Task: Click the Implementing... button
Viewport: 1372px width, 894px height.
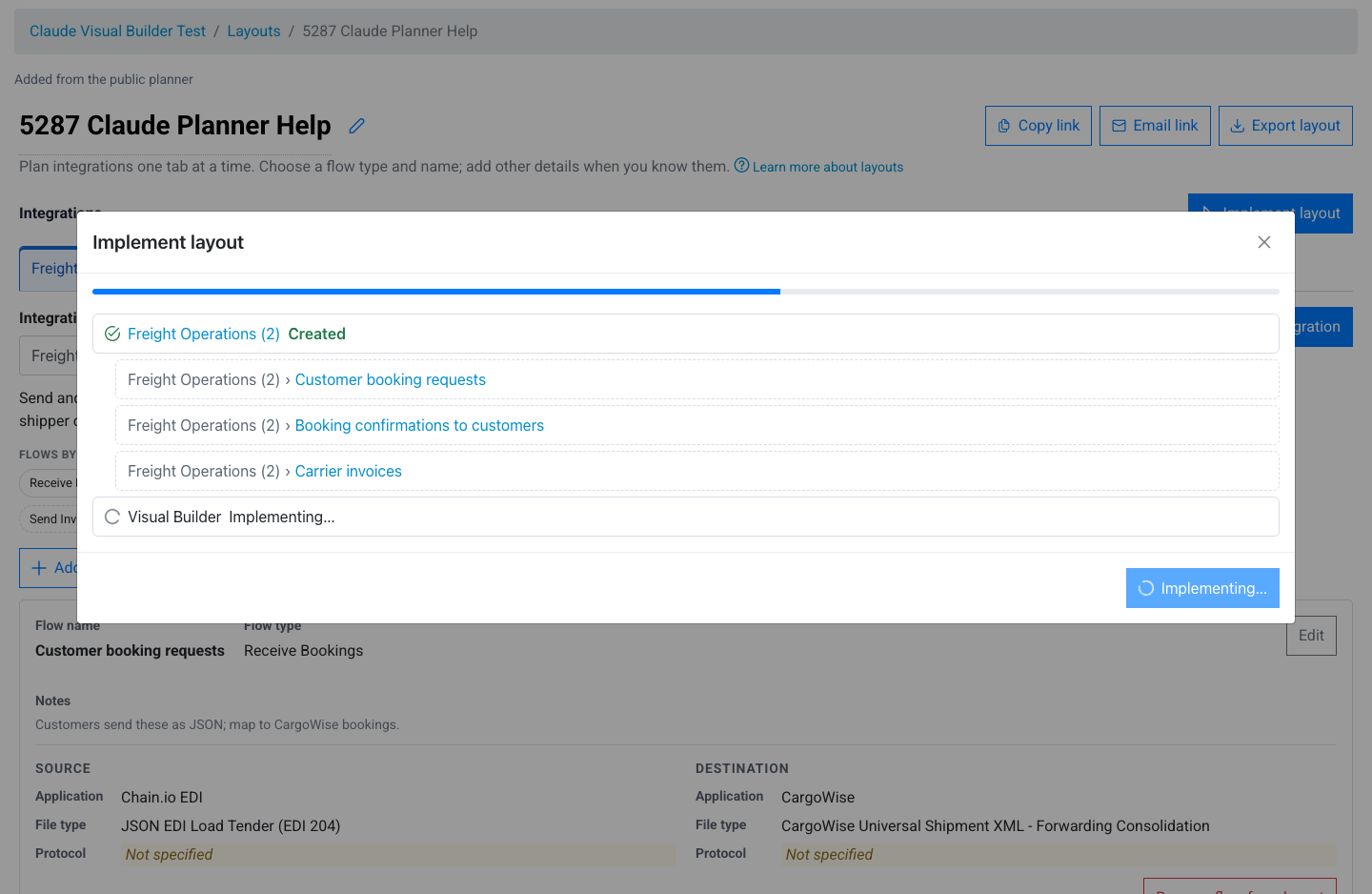Action: pos(1202,588)
